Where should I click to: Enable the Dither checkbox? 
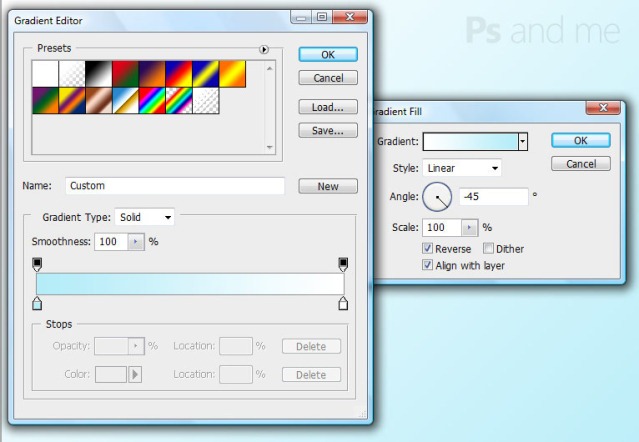coord(488,248)
